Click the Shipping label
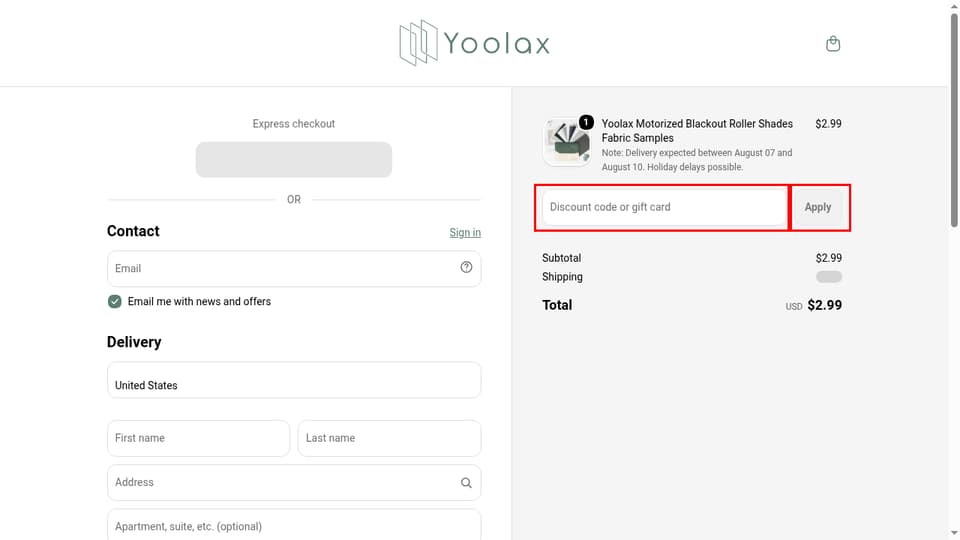Image resolution: width=960 pixels, height=540 pixels. tap(562, 277)
